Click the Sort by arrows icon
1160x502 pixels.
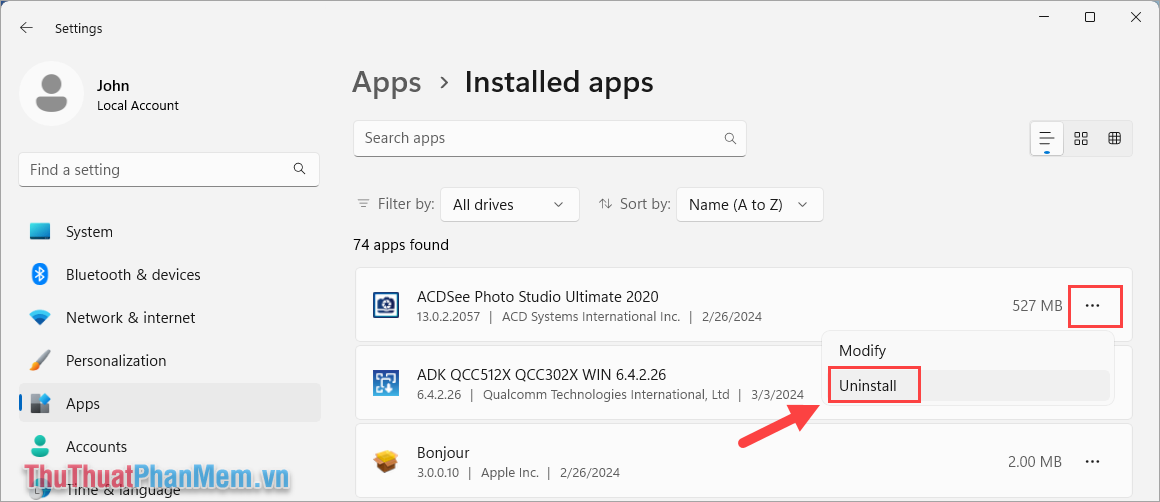(x=606, y=203)
